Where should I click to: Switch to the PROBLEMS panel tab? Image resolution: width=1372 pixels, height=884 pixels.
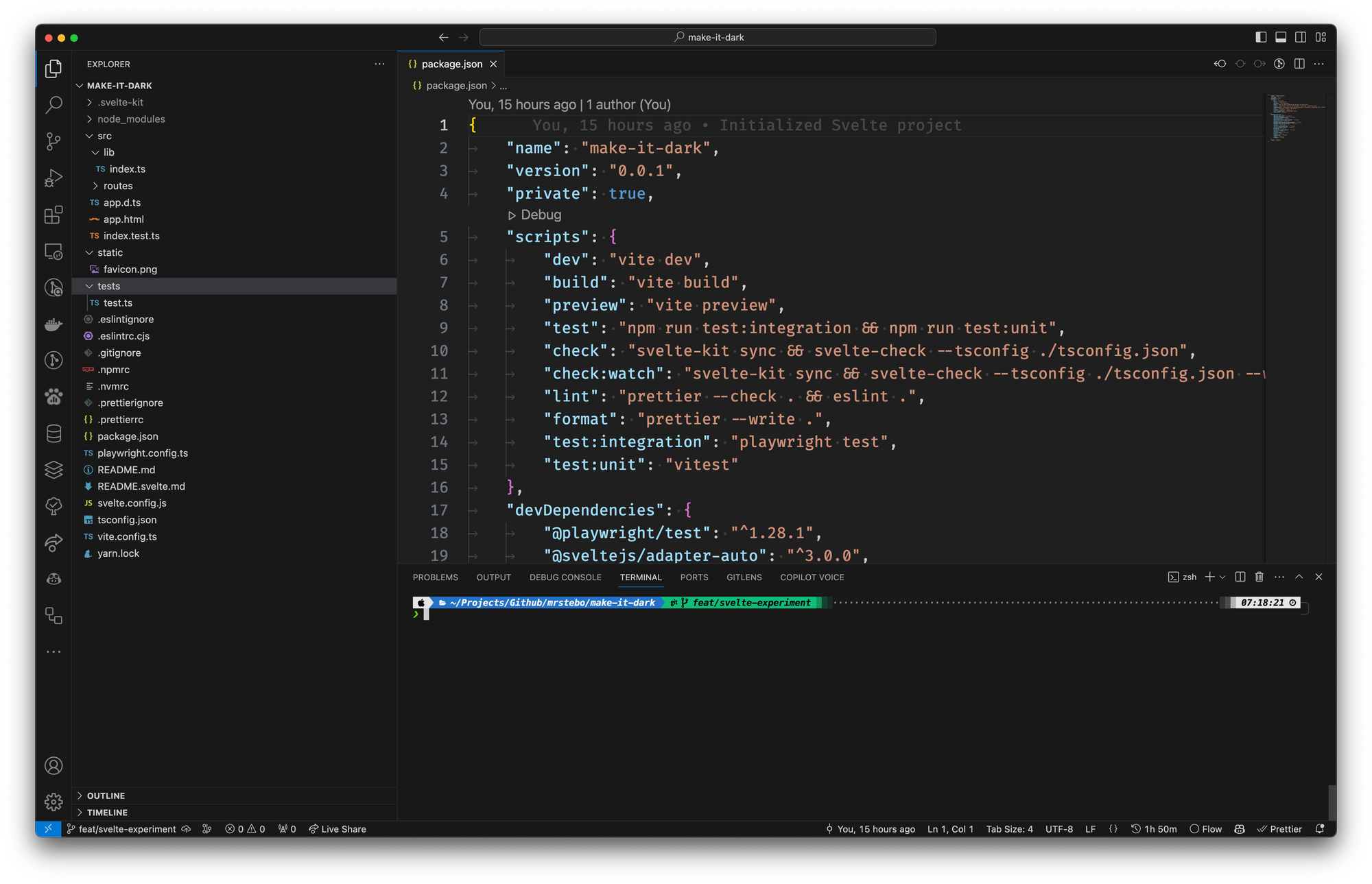(x=435, y=577)
